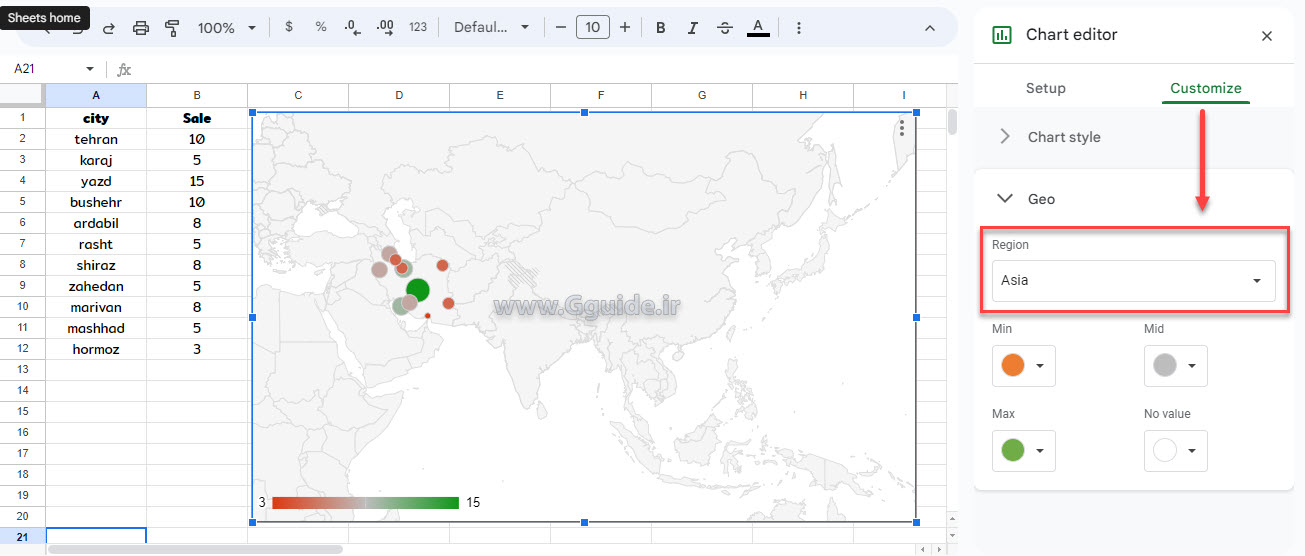The height and width of the screenshot is (556, 1305).
Task: Open more number formats (123)
Action: click(x=418, y=28)
